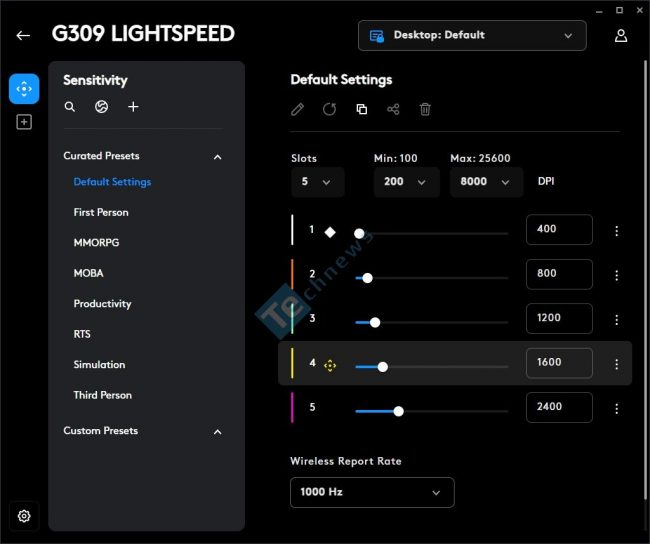The height and width of the screenshot is (544, 650).
Task: Select the First Person preset
Action: [x=101, y=212]
